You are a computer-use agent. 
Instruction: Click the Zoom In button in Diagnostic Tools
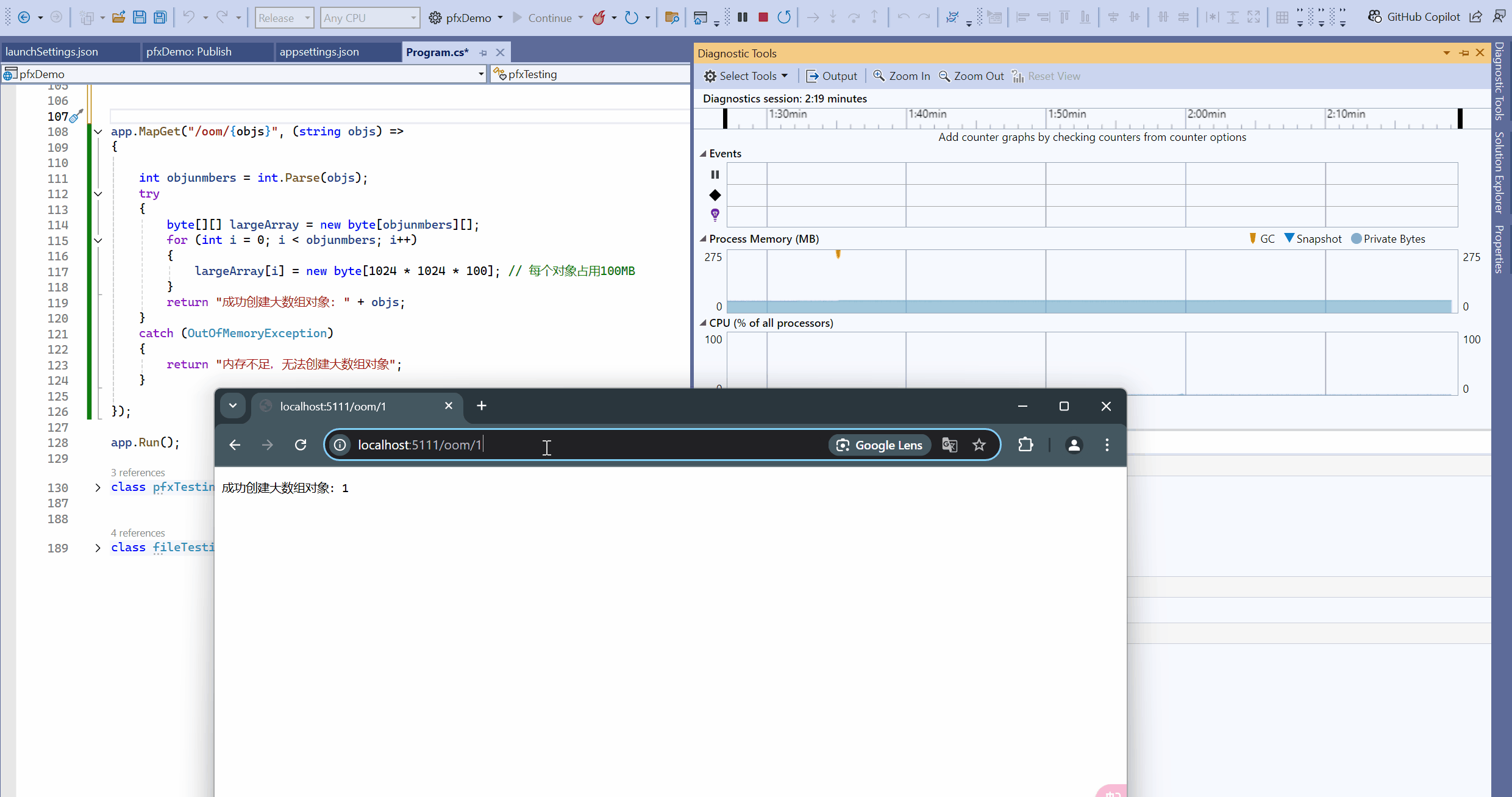902,76
